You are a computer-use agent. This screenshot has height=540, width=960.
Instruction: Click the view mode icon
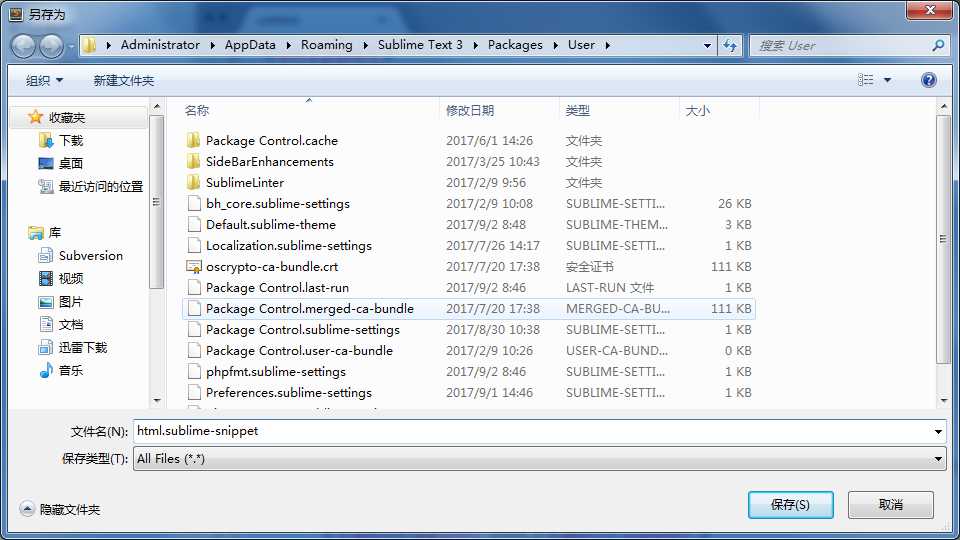click(x=865, y=80)
